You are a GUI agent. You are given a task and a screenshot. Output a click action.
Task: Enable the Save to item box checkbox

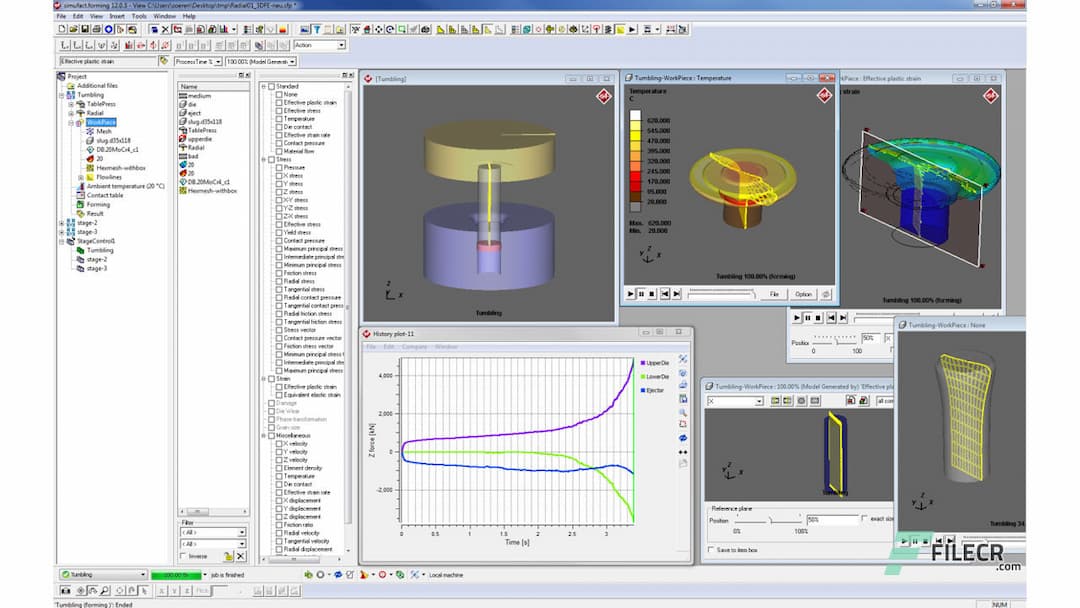click(x=709, y=548)
